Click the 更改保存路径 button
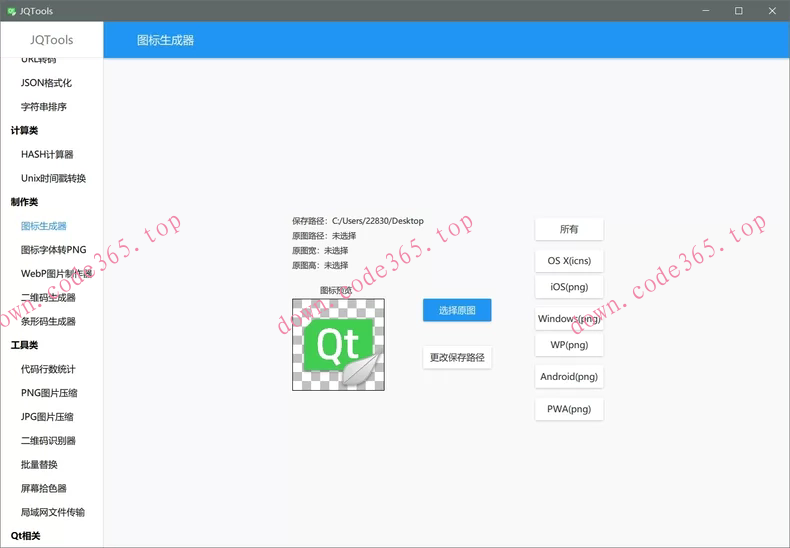This screenshot has height=548, width=790. 457,358
